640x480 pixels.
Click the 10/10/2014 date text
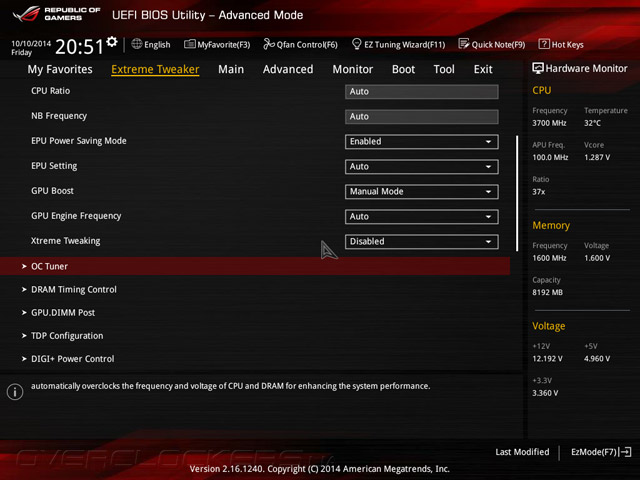pyautogui.click(x=31, y=44)
